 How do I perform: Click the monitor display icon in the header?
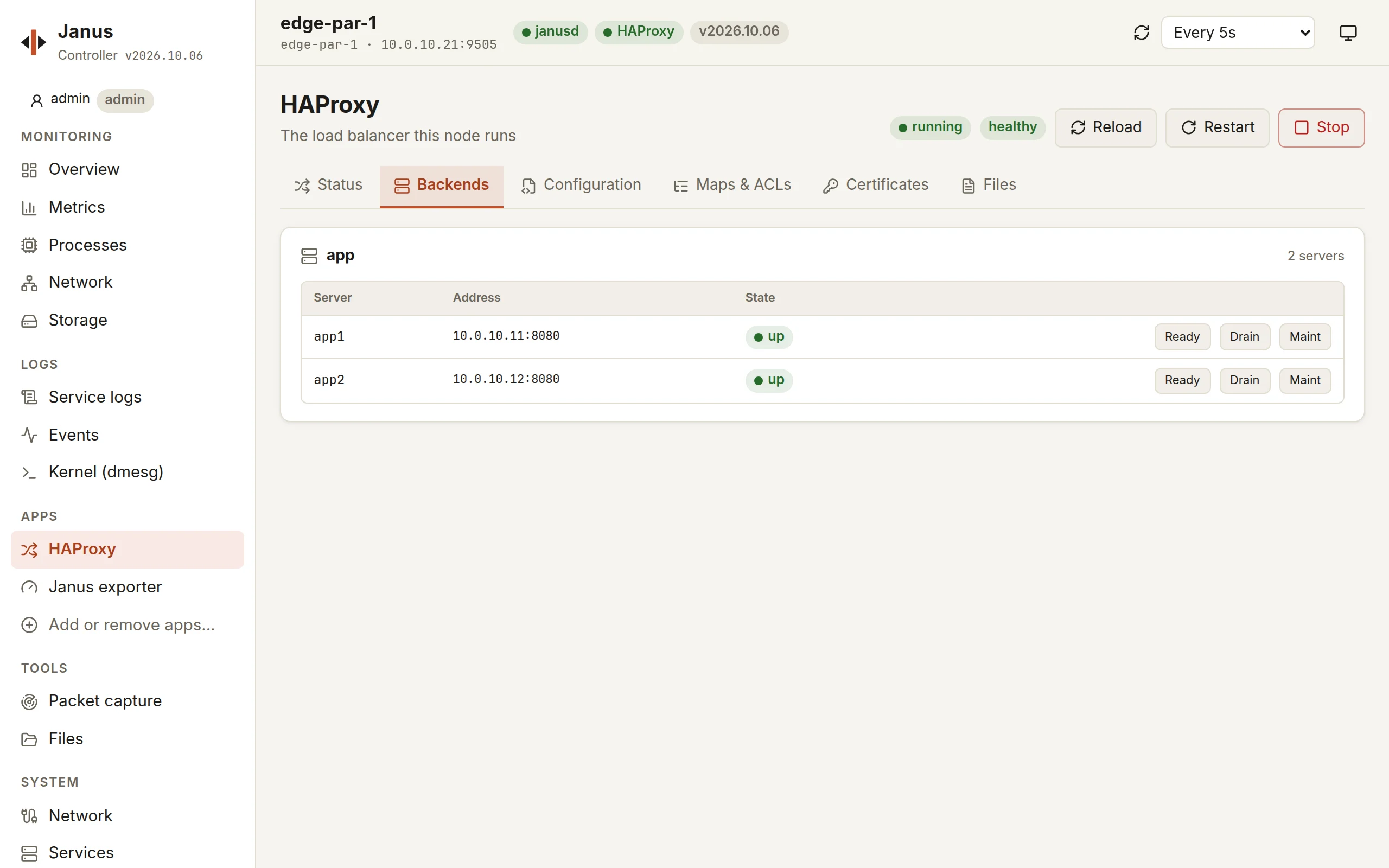pyautogui.click(x=1348, y=33)
